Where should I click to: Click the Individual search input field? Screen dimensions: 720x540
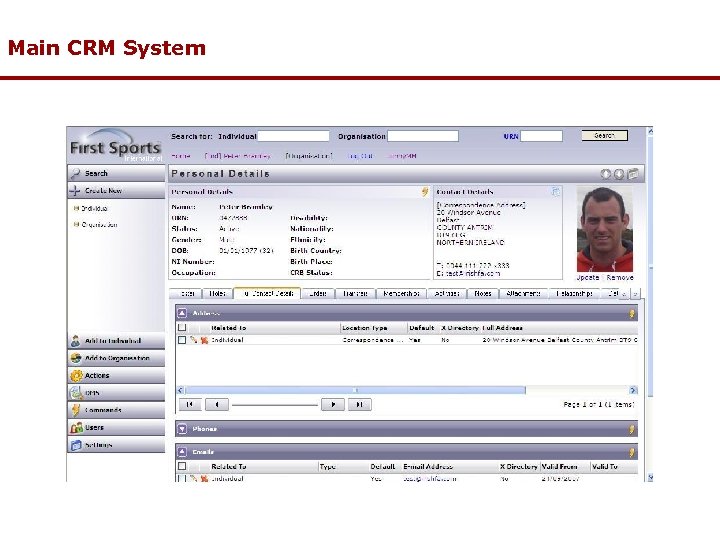[293, 136]
